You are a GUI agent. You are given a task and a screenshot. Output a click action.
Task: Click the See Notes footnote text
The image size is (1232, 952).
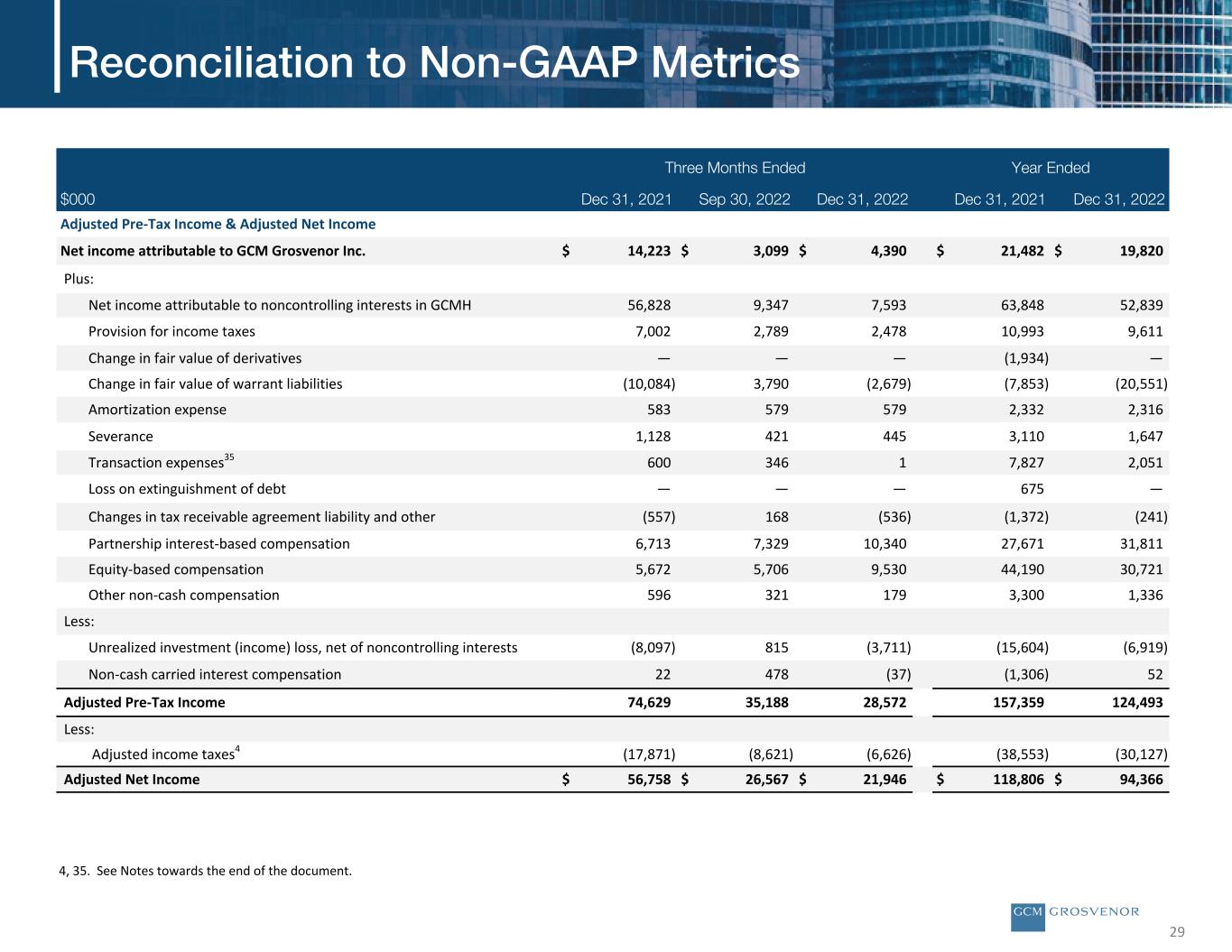coord(205,871)
